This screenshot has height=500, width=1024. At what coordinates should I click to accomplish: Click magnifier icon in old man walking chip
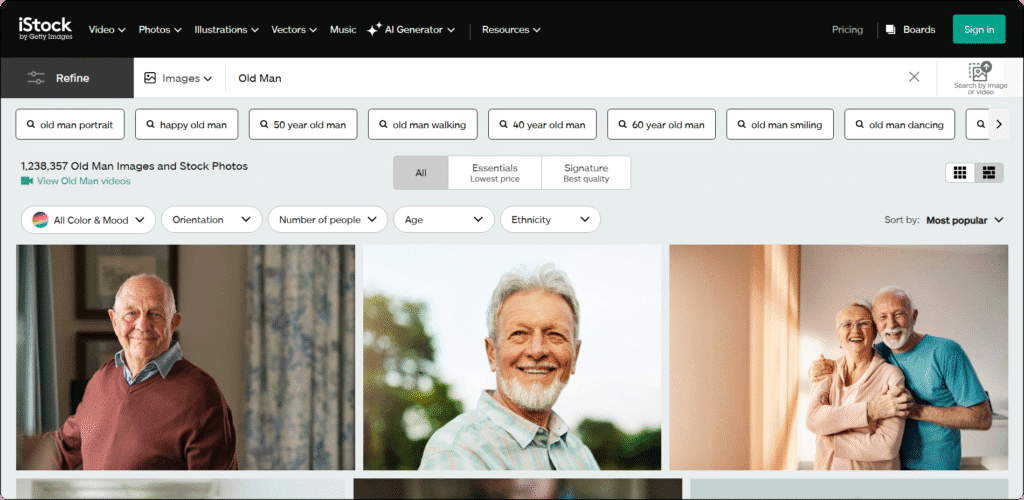[383, 125]
